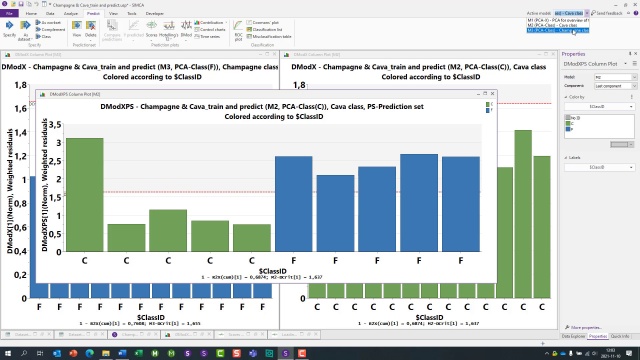Click the View predictionset icon

pyautogui.click(x=76, y=26)
